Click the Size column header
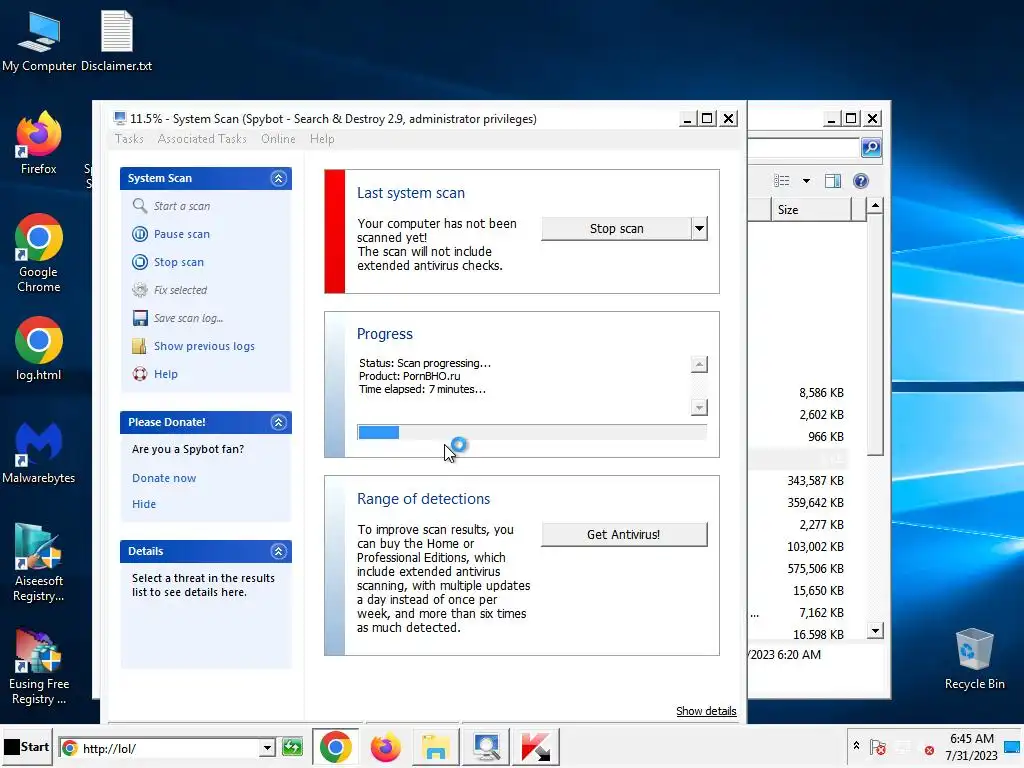Image resolution: width=1024 pixels, height=768 pixels. [812, 210]
